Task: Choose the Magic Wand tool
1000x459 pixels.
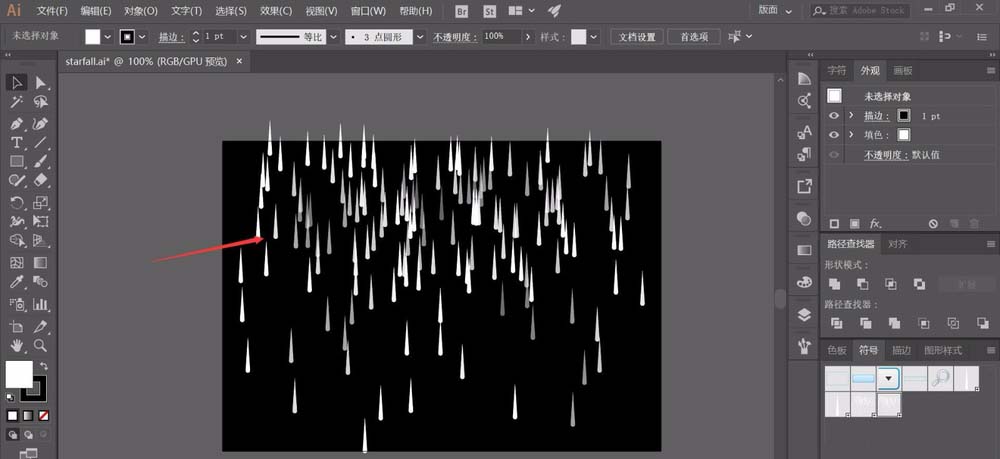Action: [17, 102]
